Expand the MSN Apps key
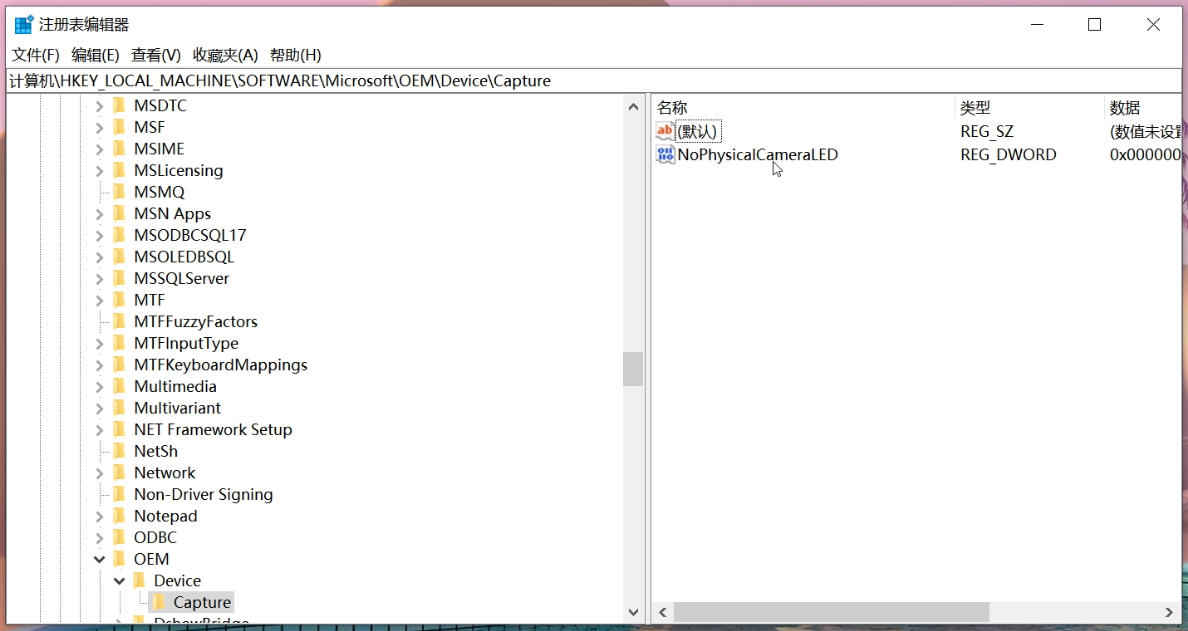The height and width of the screenshot is (631, 1188). click(x=99, y=214)
